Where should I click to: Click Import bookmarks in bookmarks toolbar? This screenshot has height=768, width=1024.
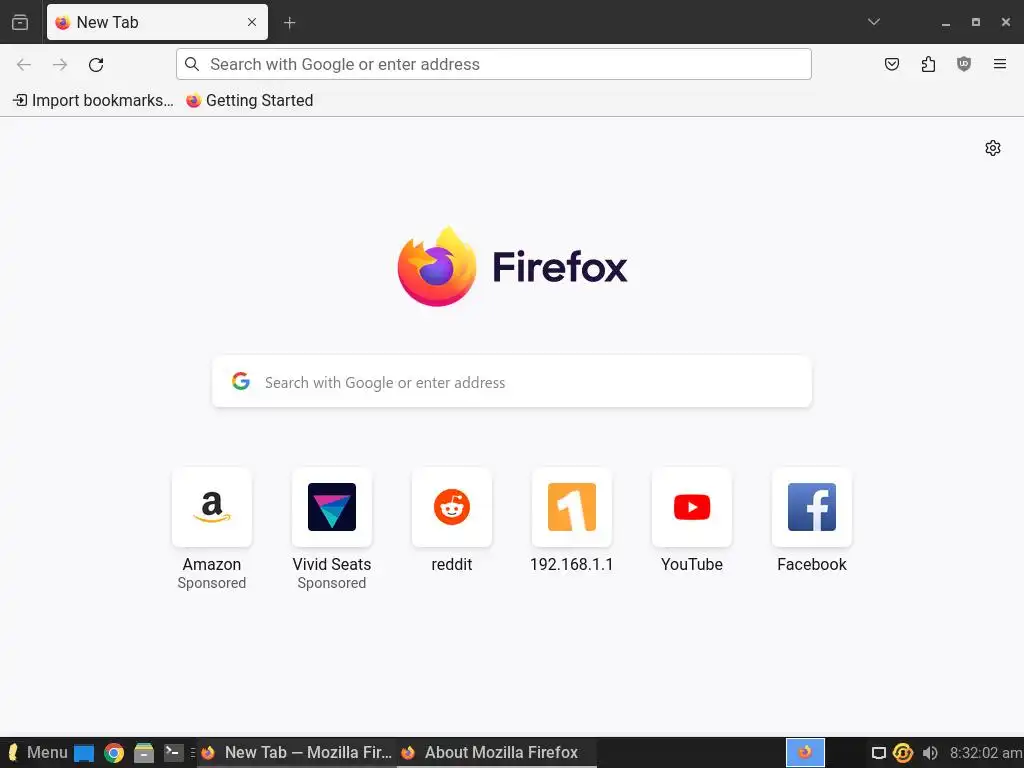pos(93,100)
